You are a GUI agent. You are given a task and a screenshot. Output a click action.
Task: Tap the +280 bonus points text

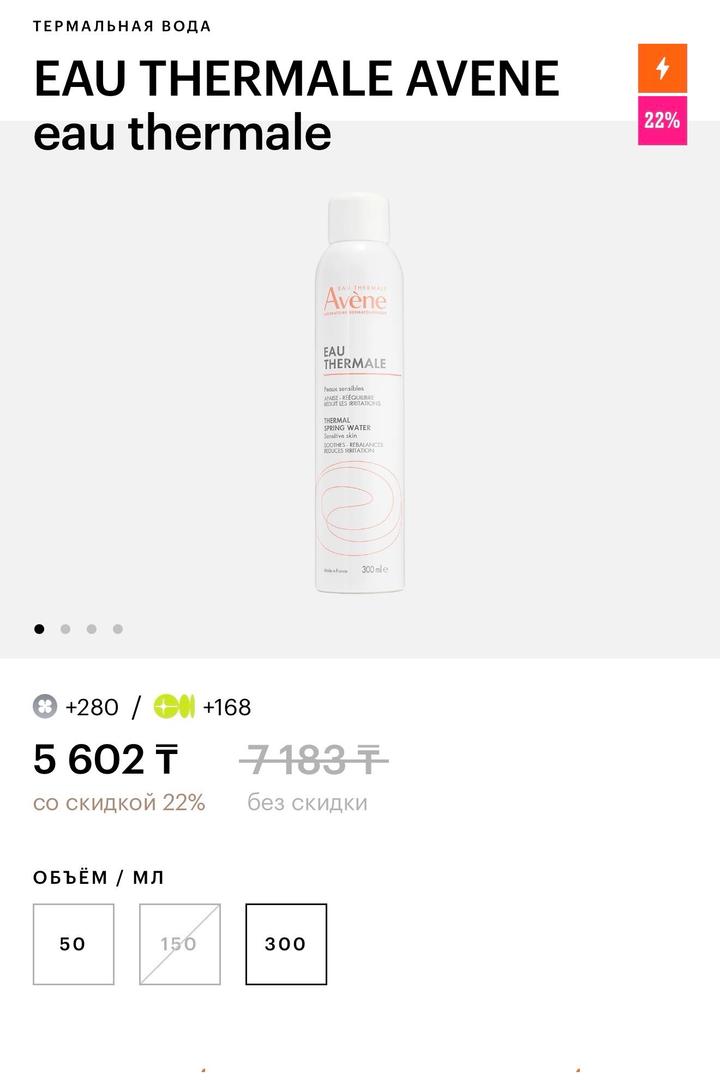pyautogui.click(x=92, y=707)
